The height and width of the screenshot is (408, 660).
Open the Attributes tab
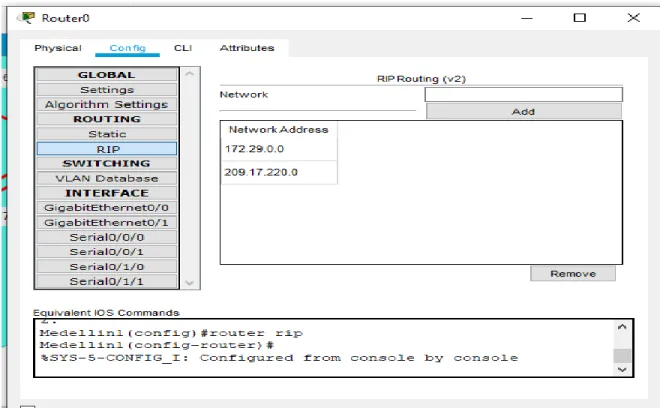(x=247, y=48)
